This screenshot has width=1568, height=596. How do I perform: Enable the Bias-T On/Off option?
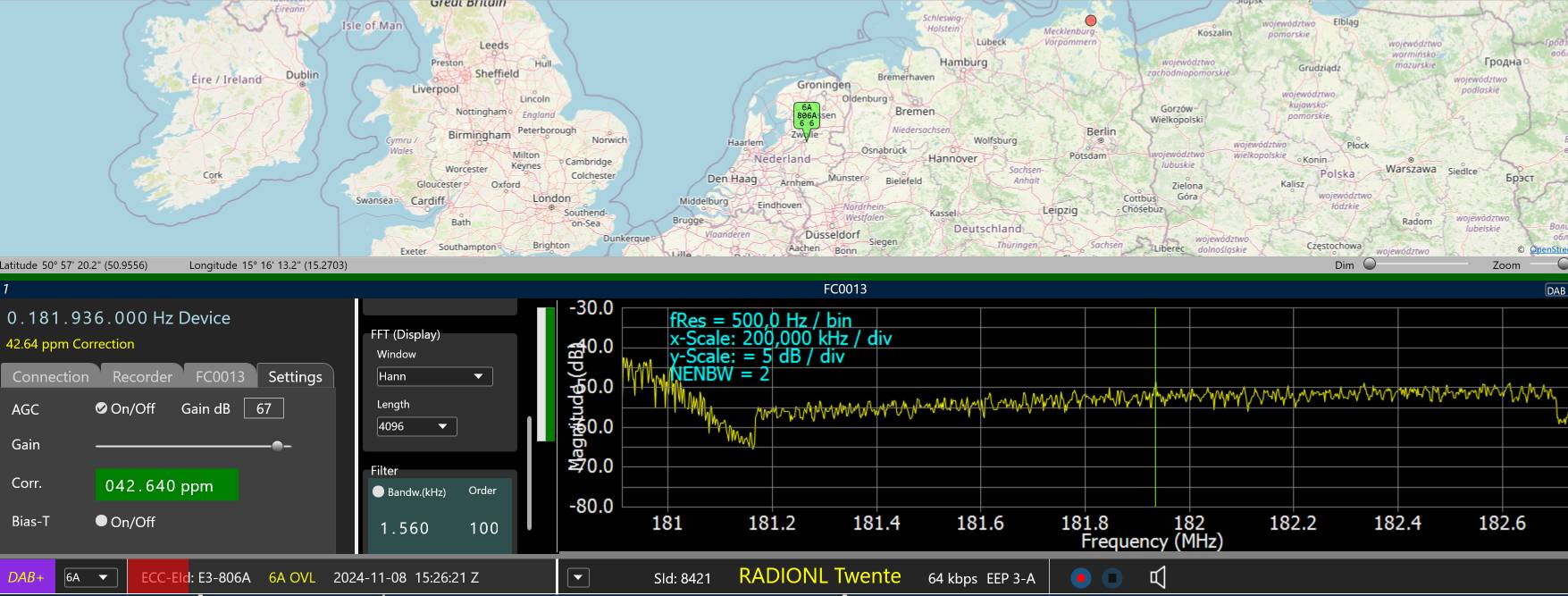[x=102, y=521]
